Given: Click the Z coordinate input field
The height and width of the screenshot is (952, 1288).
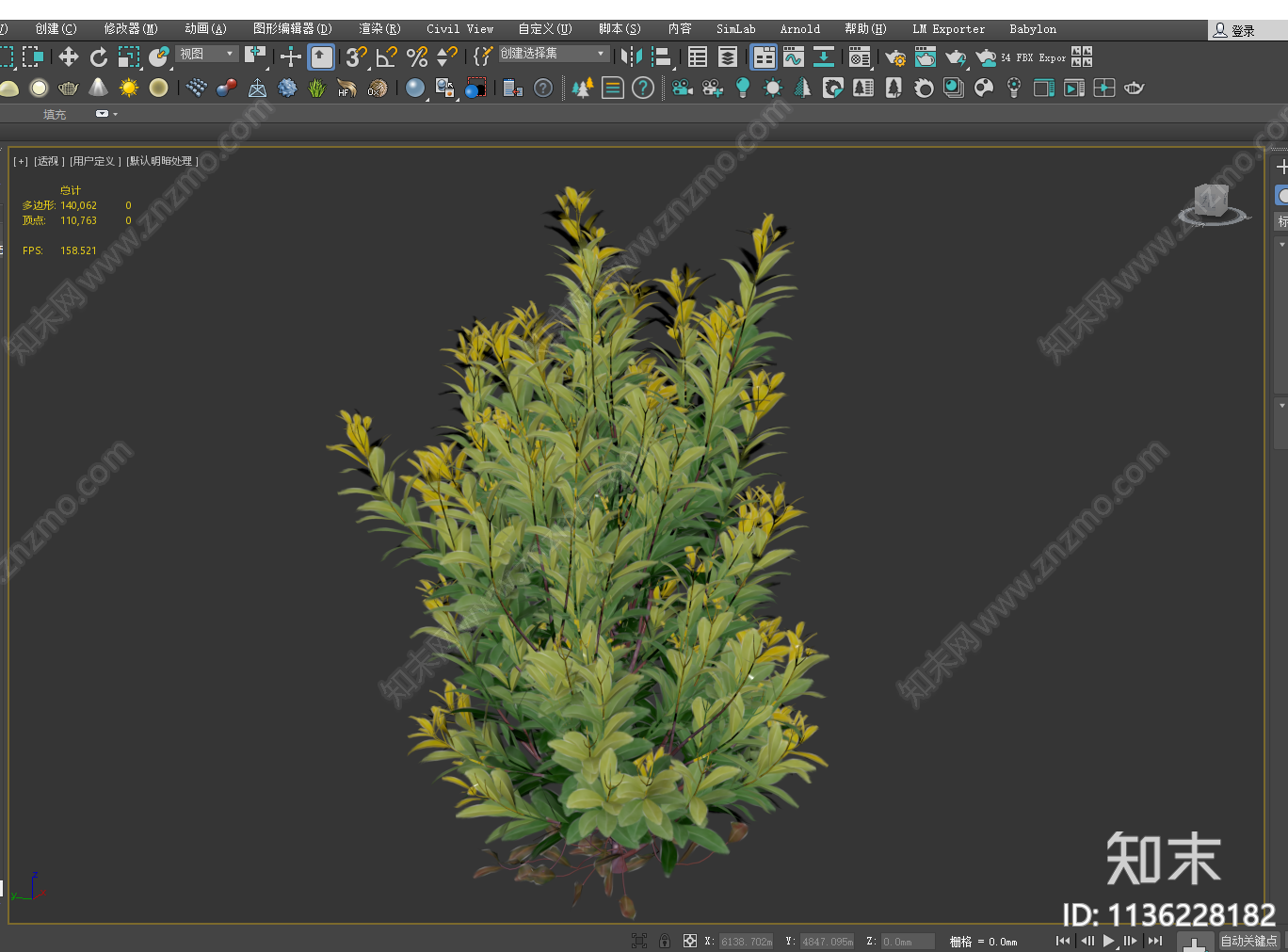Looking at the screenshot, I should pos(908,941).
